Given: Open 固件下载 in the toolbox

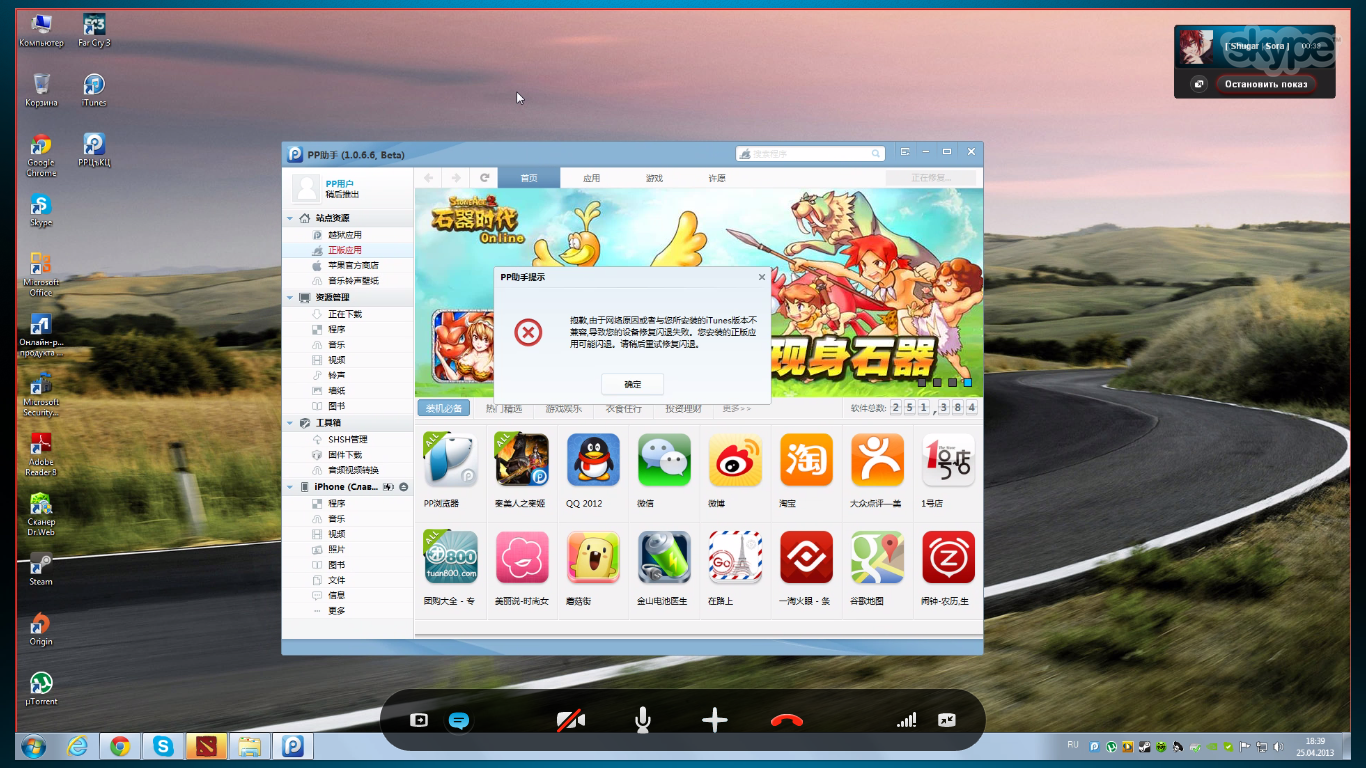Looking at the screenshot, I should 344,455.
